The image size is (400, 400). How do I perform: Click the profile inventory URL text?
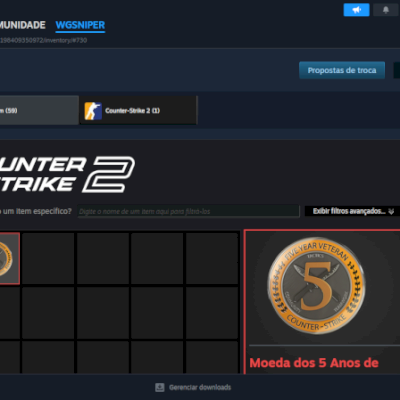pyautogui.click(x=43, y=40)
